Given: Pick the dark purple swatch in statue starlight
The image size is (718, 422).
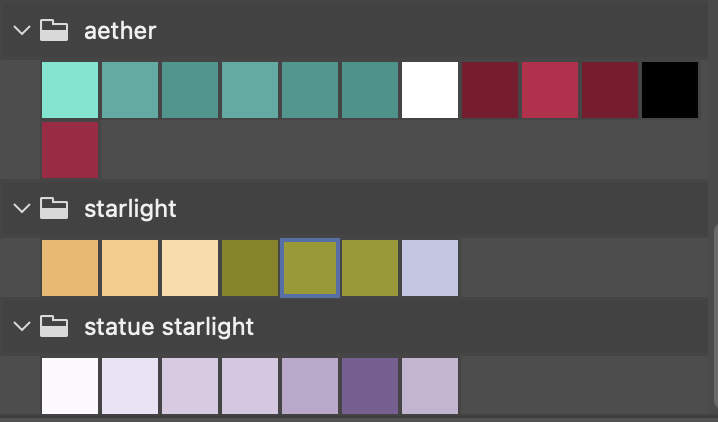Looking at the screenshot, I should click(370, 386).
